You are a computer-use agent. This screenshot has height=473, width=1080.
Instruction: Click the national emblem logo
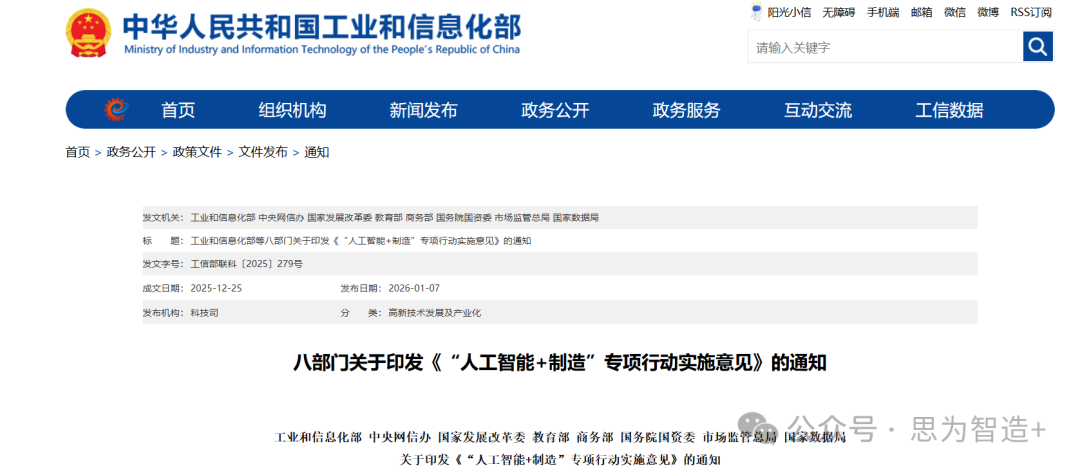pyautogui.click(x=89, y=34)
